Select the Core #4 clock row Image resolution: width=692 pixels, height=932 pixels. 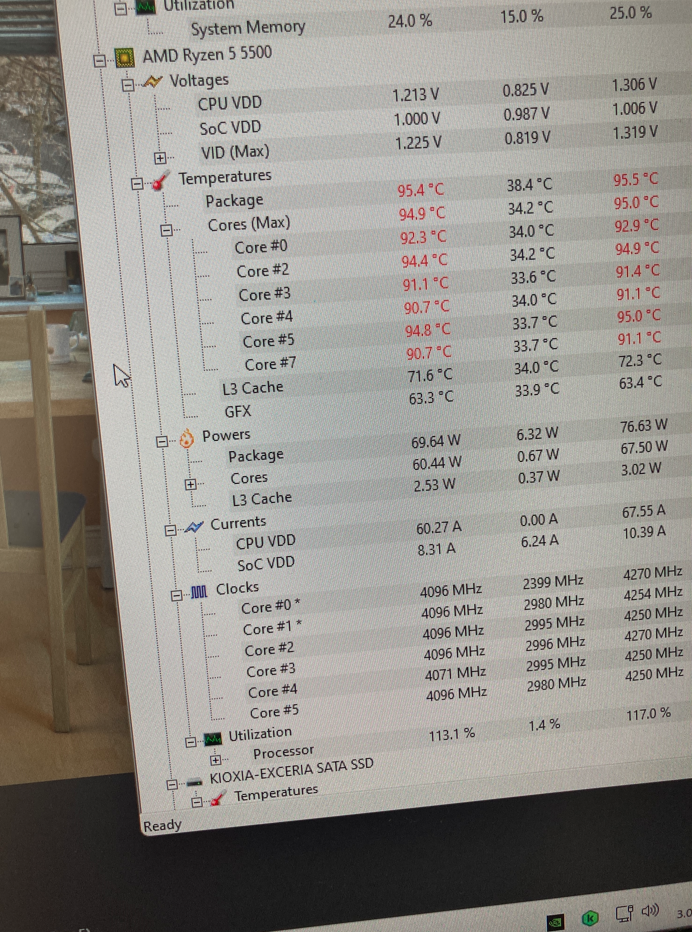click(273, 691)
